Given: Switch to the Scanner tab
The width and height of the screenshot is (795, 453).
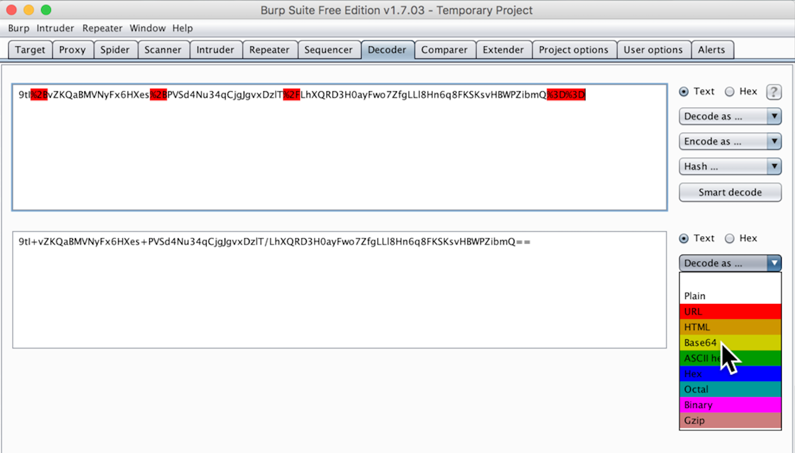Looking at the screenshot, I should pyautogui.click(x=163, y=50).
